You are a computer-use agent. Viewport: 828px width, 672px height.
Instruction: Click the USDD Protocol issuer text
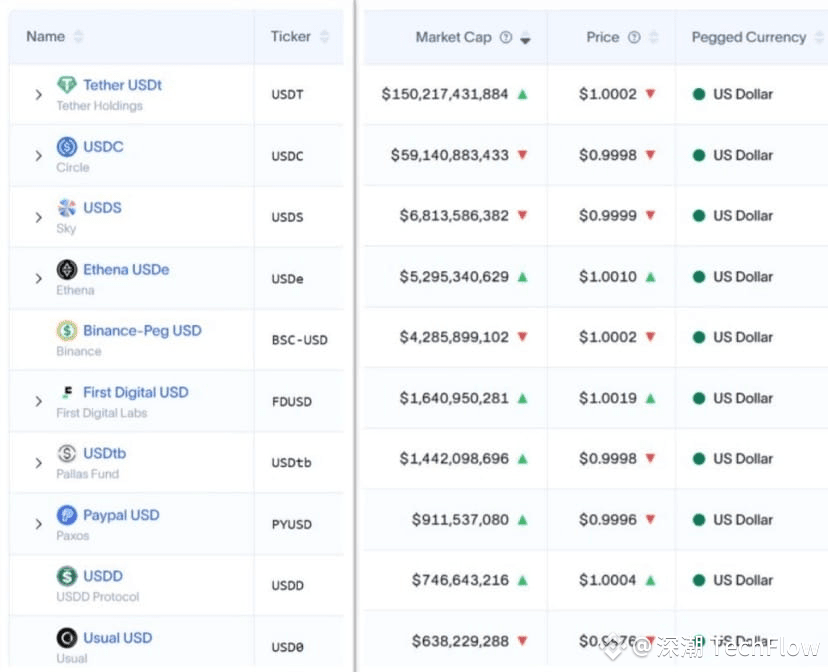[98, 597]
